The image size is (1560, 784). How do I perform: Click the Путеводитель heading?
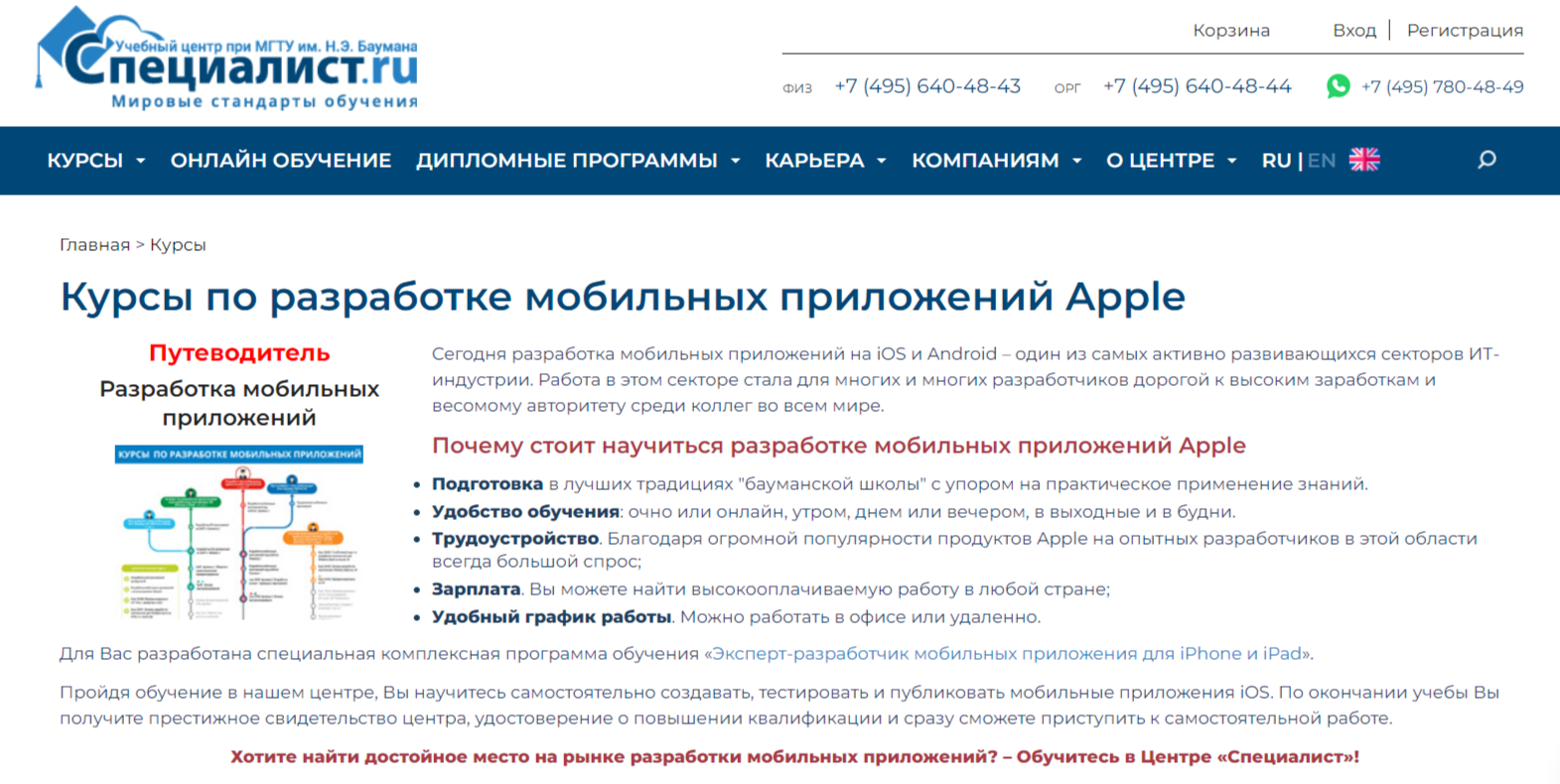pyautogui.click(x=239, y=353)
